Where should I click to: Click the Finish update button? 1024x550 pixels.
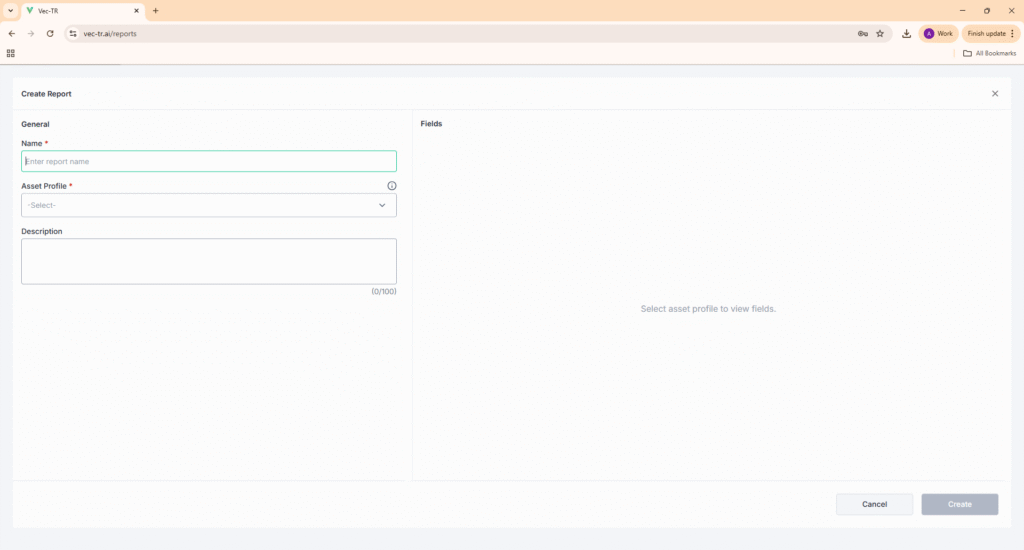(x=990, y=33)
